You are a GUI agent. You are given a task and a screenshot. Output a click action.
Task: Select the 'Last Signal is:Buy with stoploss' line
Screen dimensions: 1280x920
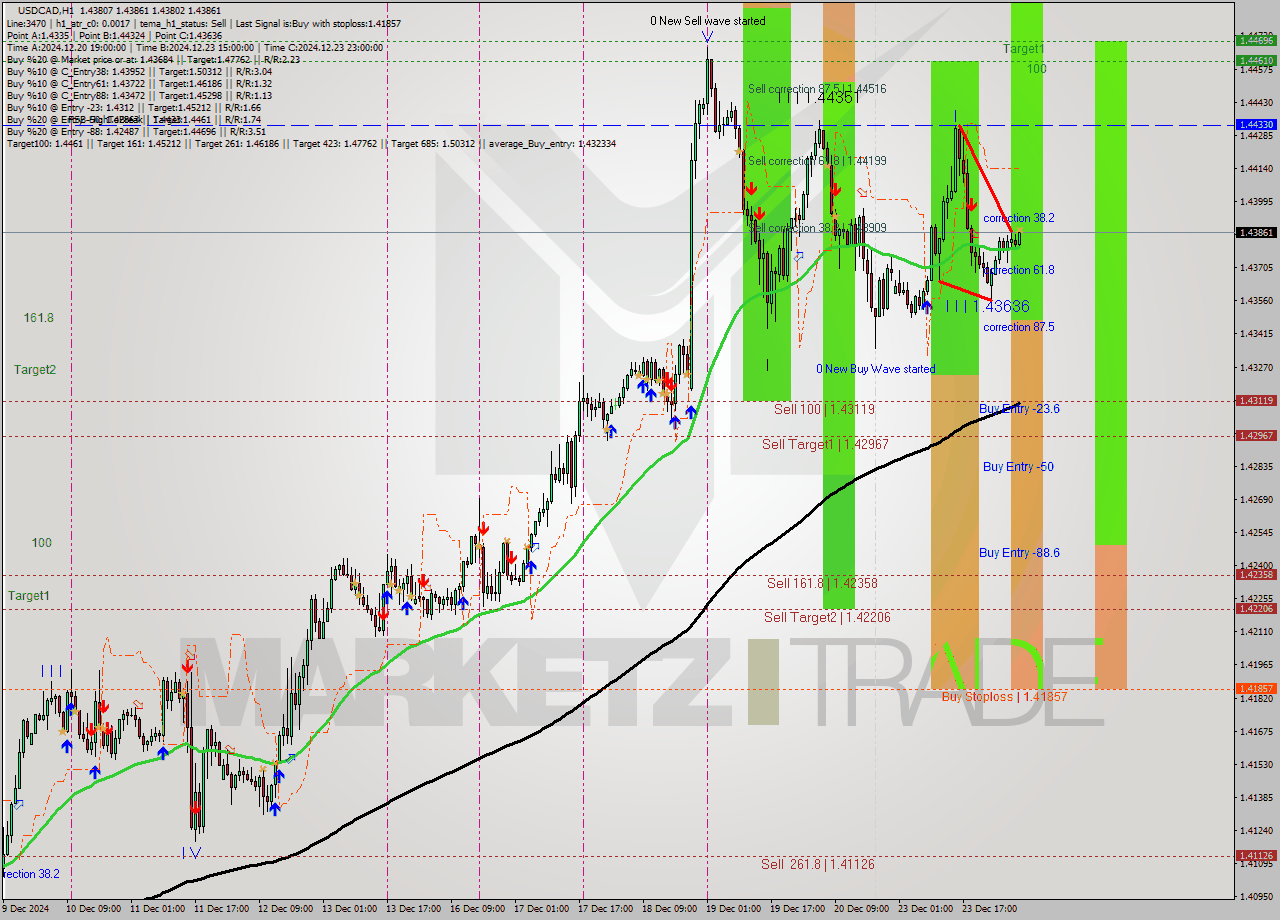tap(319, 22)
